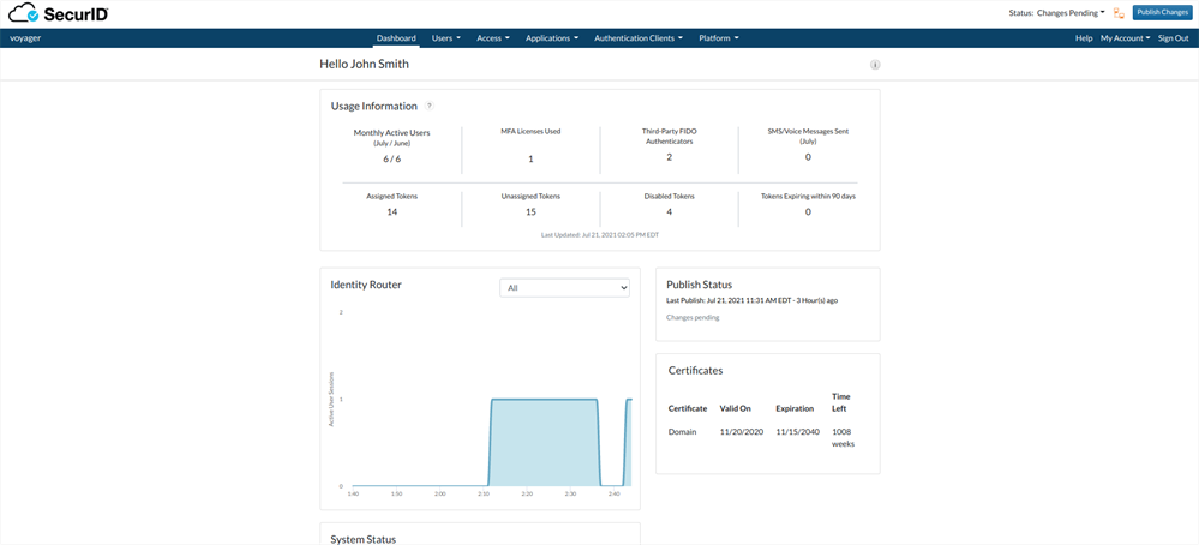1199x545 pixels.
Task: Expand the Users menu
Action: 446,38
